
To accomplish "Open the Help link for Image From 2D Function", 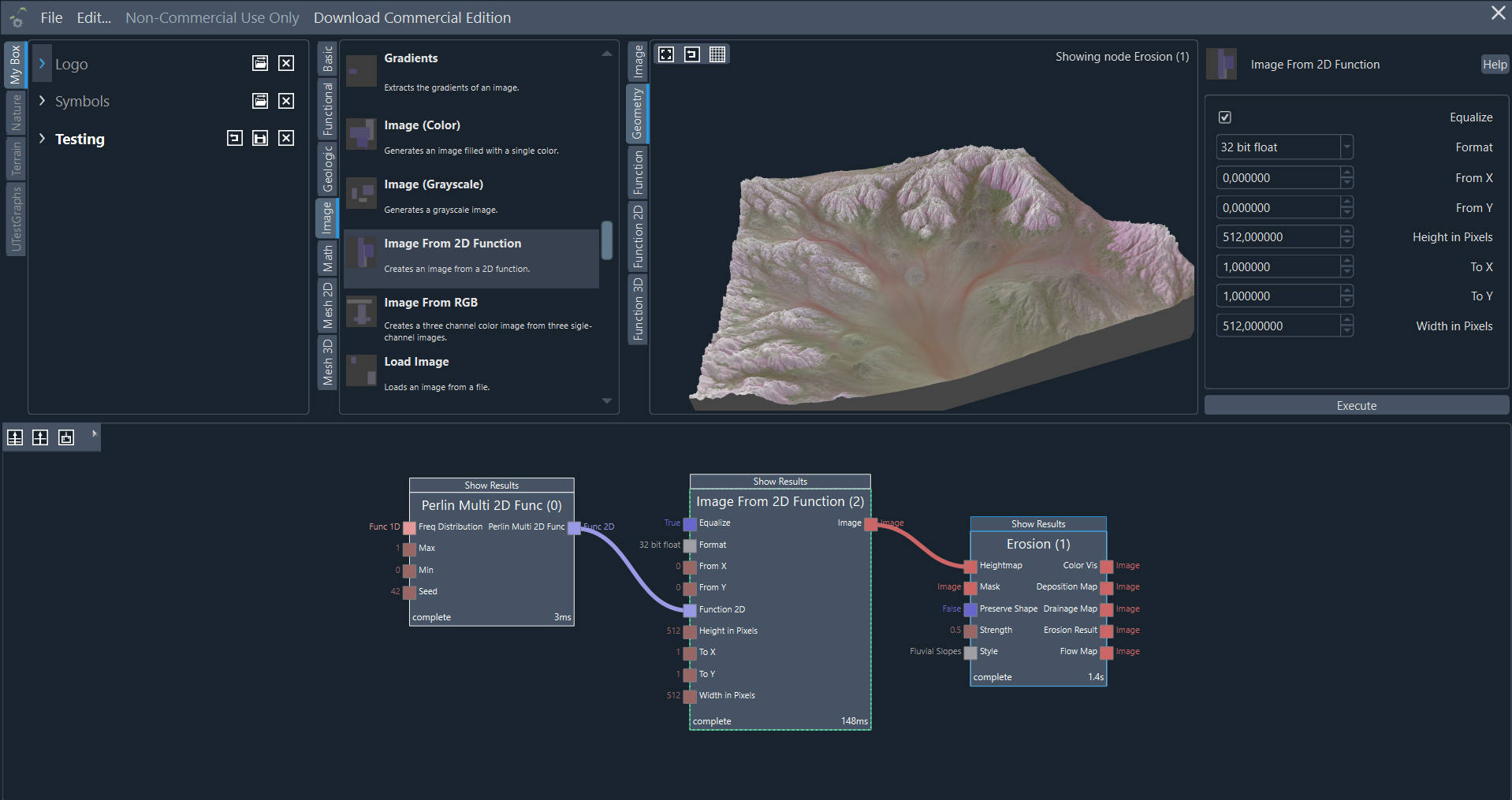I will click(x=1495, y=64).
